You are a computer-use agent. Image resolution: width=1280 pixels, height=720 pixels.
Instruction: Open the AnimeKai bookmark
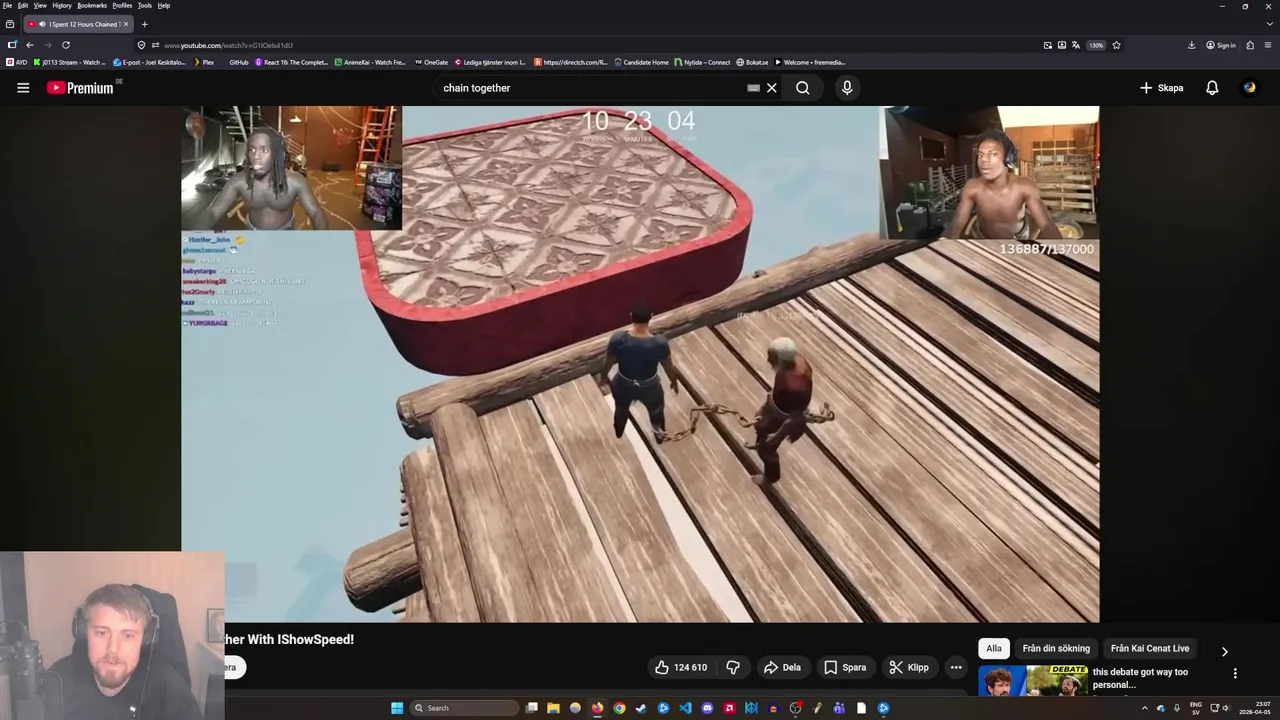pyautogui.click(x=371, y=62)
